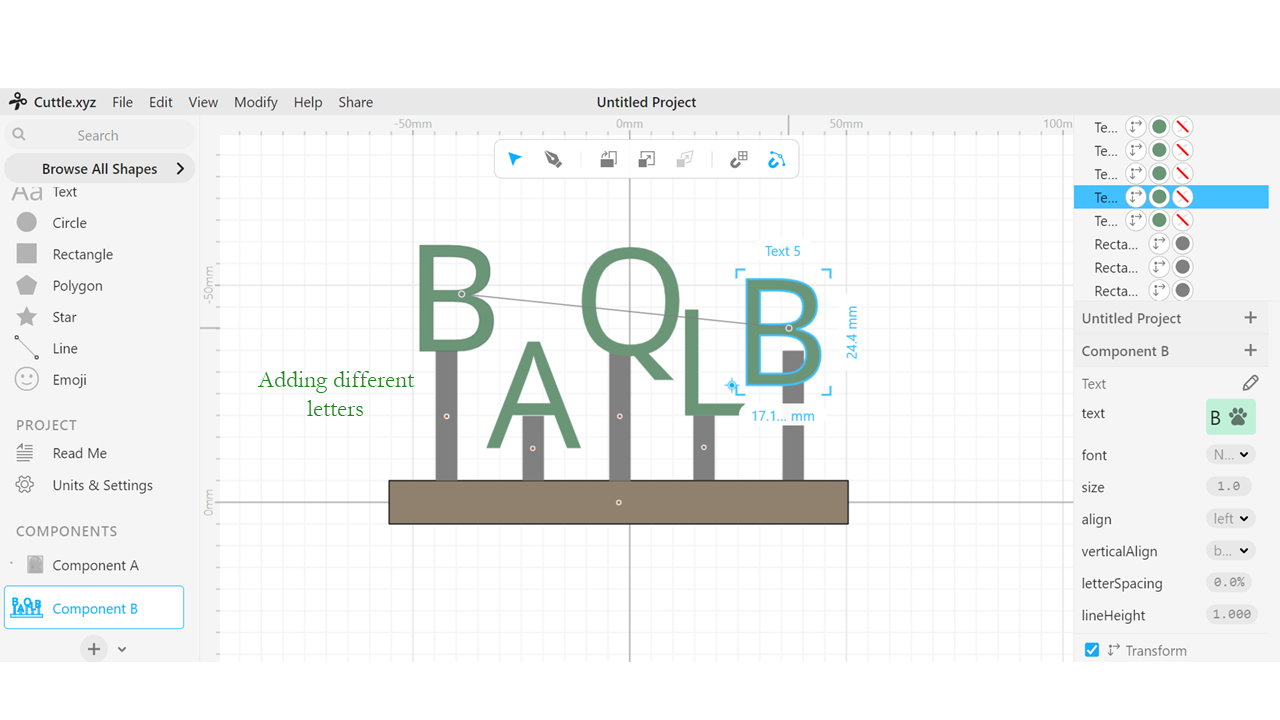Viewport: 1280px width, 720px height.
Task: Open the Share menu
Action: [x=355, y=102]
